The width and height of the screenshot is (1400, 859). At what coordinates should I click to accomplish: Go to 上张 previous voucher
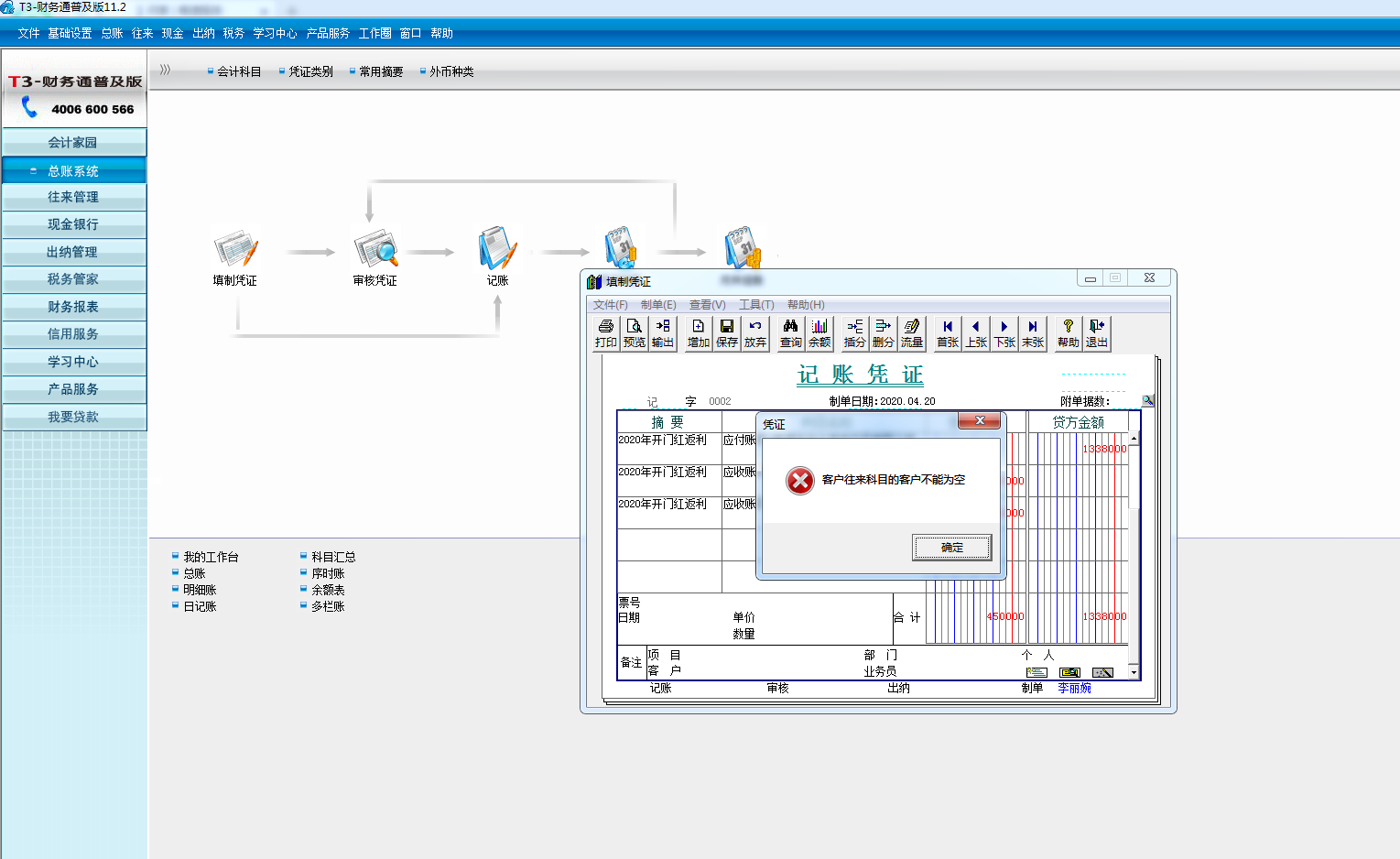[x=976, y=333]
